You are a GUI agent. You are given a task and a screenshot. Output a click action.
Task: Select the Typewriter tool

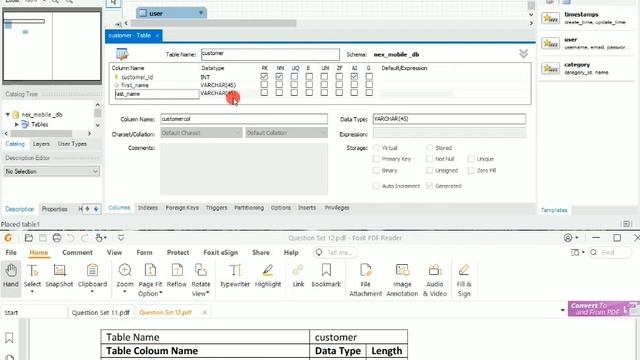[235, 276]
